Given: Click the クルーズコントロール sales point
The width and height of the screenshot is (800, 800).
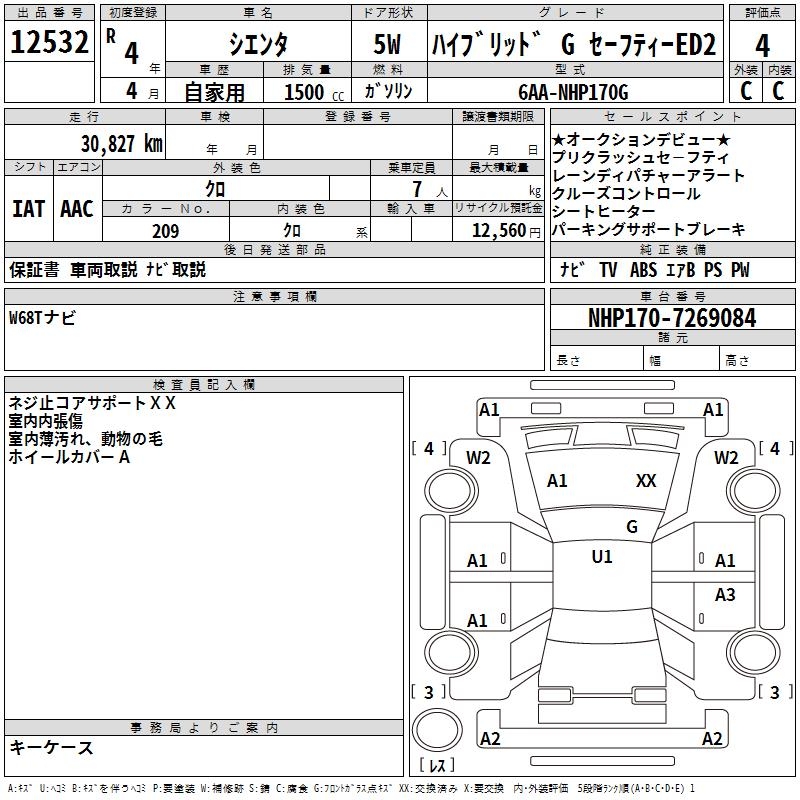Looking at the screenshot, I should (x=626, y=193).
